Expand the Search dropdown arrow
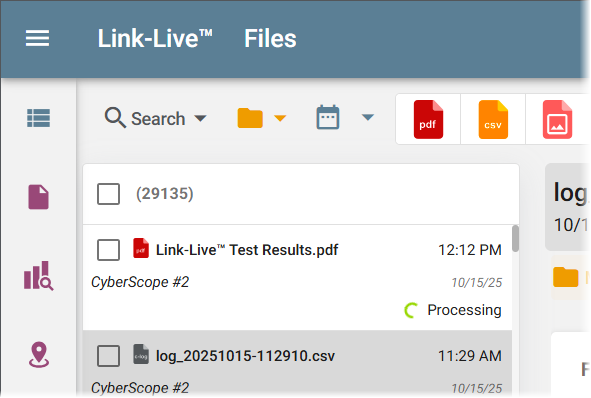The width and height of the screenshot is (591, 398). tap(201, 119)
